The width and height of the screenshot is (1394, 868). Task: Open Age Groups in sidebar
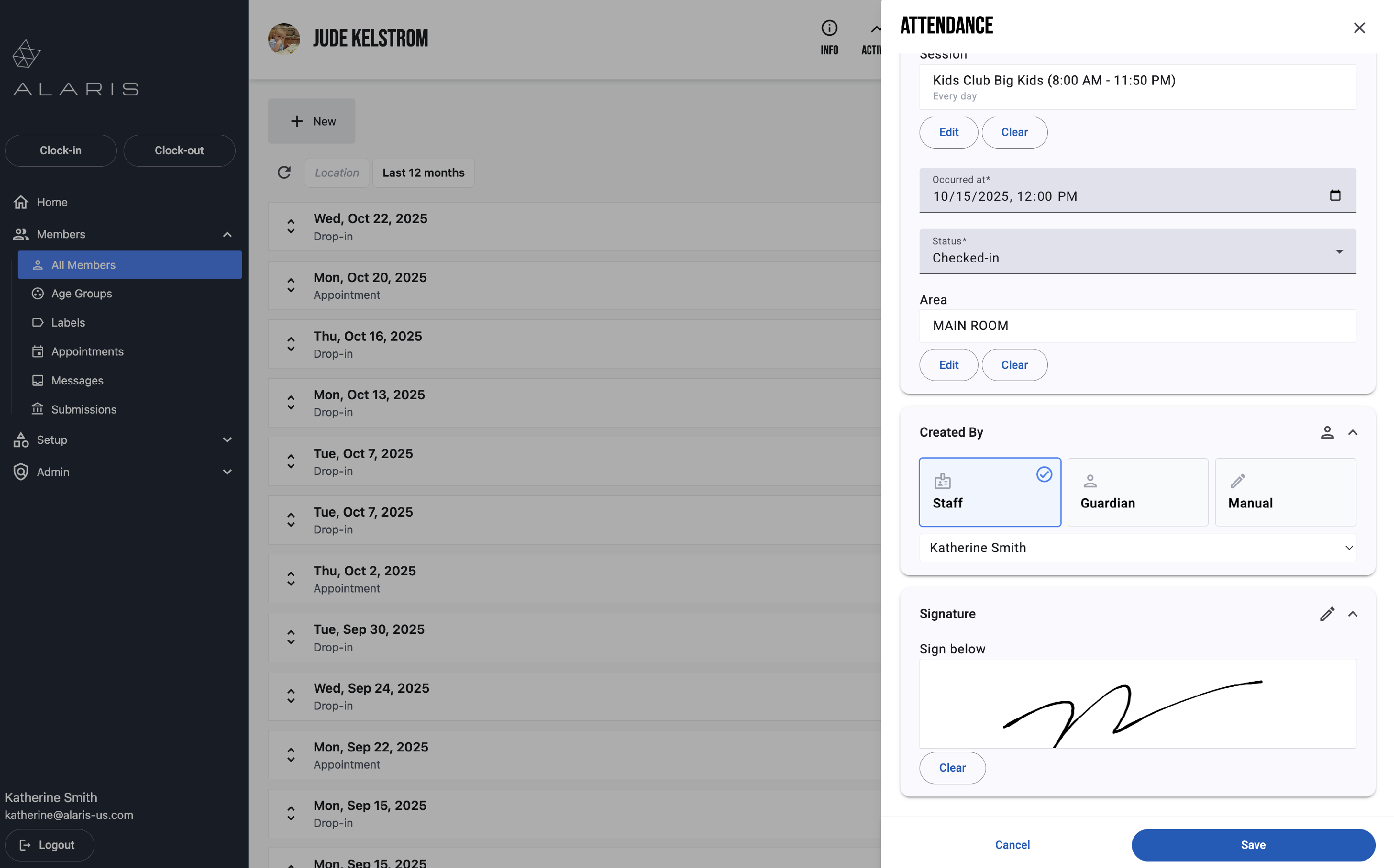81,293
